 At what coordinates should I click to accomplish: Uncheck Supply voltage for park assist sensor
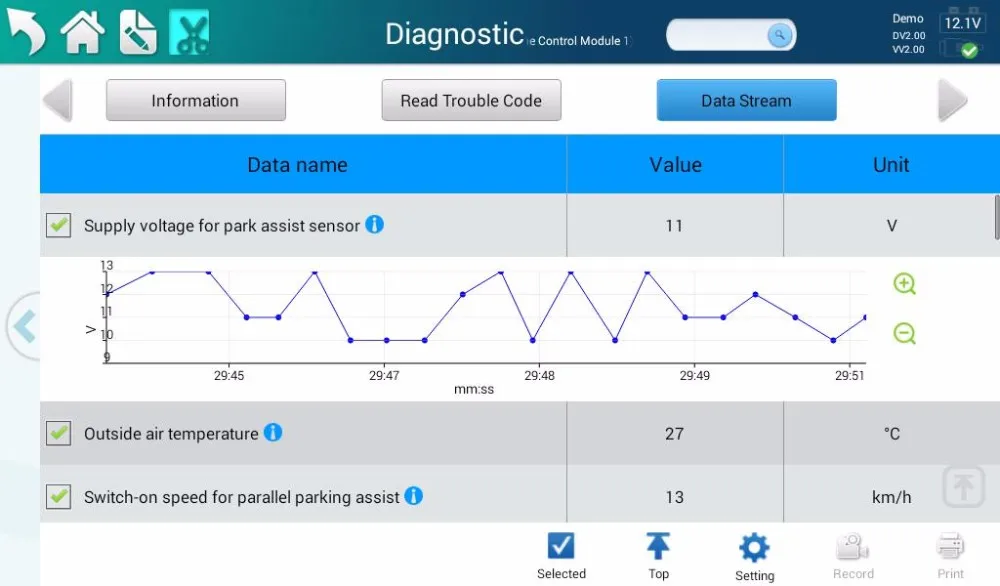tap(59, 225)
